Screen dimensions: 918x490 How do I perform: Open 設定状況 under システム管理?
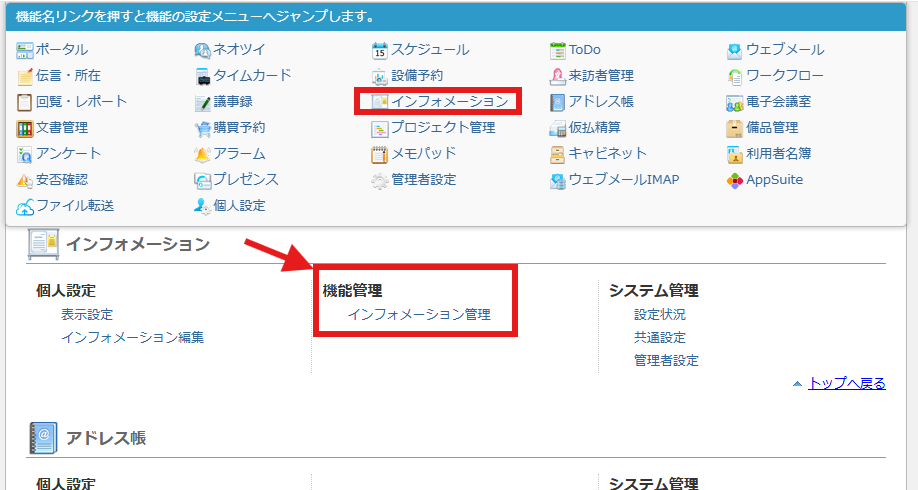(x=660, y=314)
